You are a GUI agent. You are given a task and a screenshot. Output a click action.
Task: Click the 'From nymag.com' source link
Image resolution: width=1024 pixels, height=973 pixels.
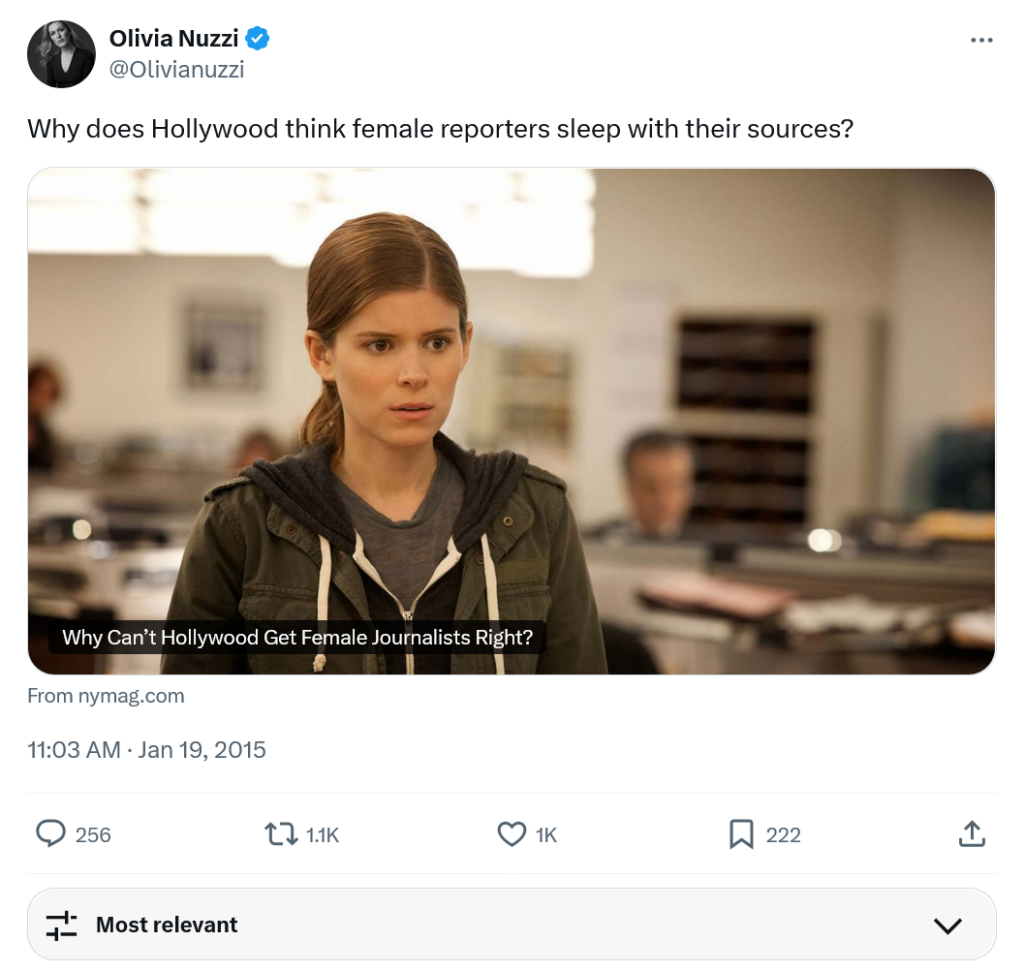click(106, 696)
